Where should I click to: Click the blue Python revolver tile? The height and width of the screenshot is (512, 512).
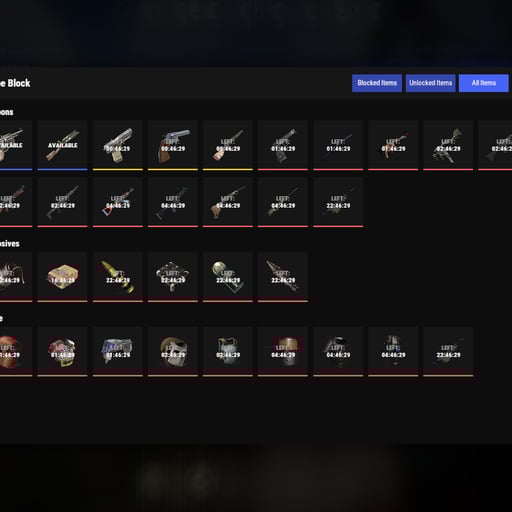173,145
